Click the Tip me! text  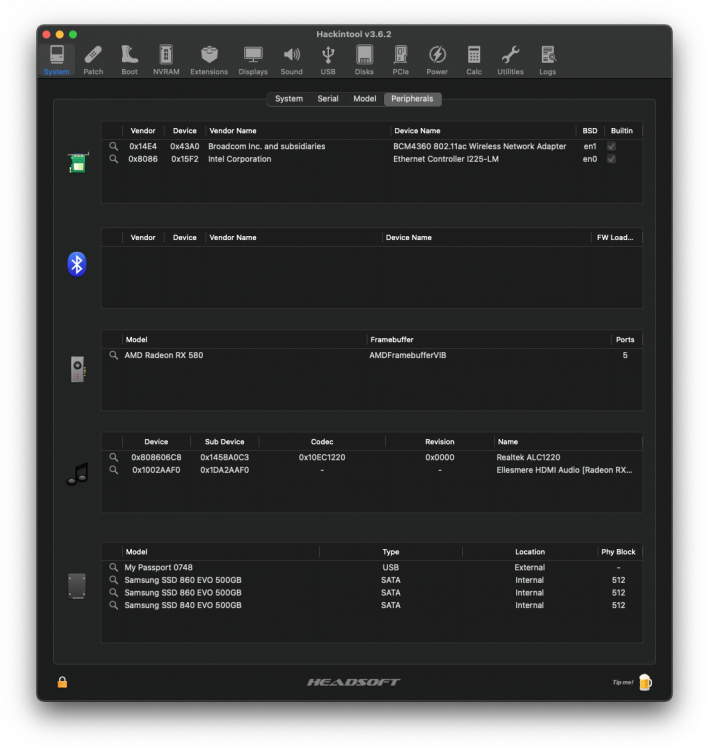(623, 682)
